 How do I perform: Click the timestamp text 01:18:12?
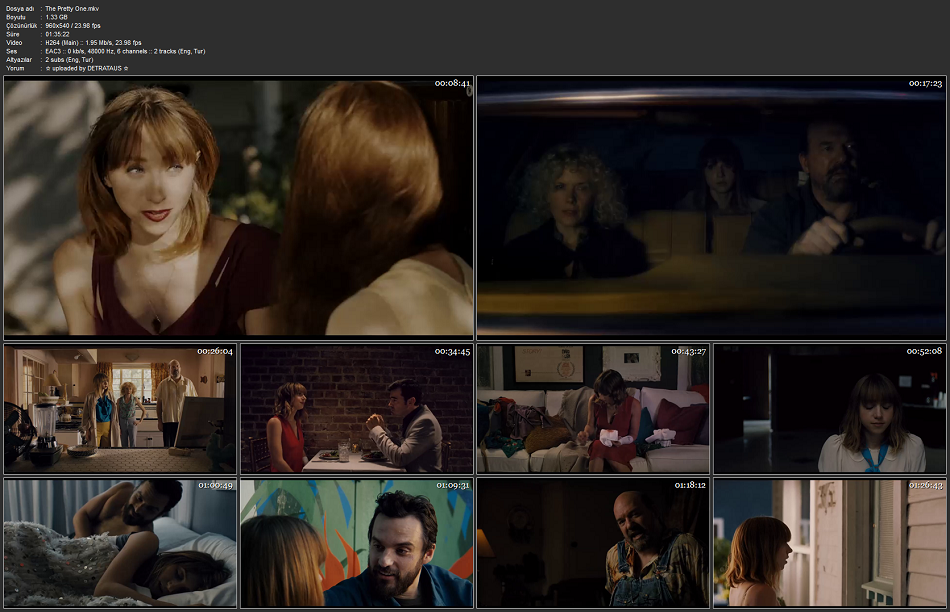point(689,485)
